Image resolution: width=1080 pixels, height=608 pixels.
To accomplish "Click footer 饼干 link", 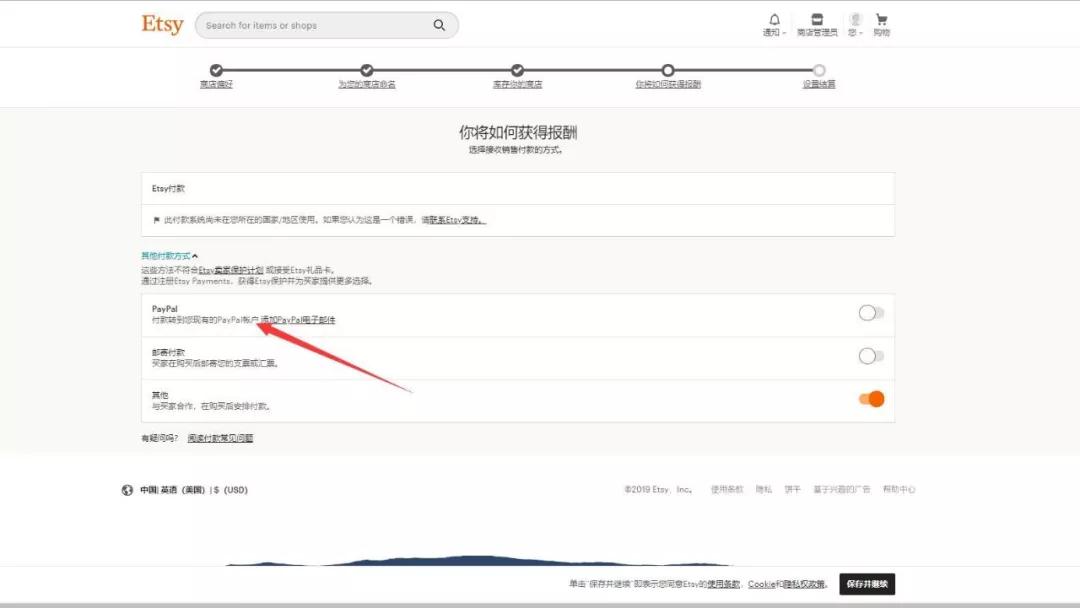I will click(793, 490).
